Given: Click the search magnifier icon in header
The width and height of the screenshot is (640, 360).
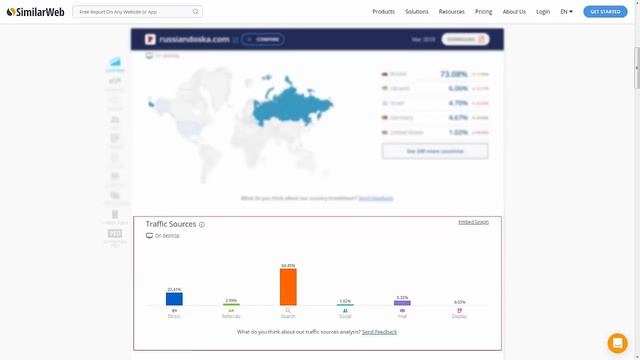Looking at the screenshot, I should pos(196,12).
